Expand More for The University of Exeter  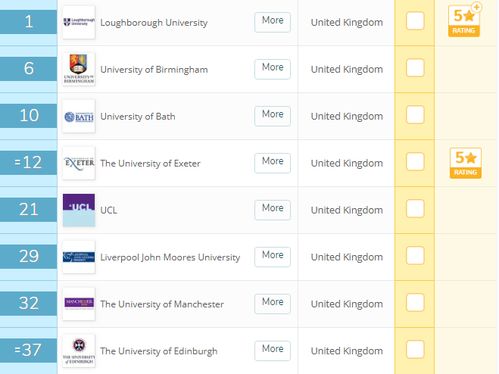pyautogui.click(x=272, y=163)
